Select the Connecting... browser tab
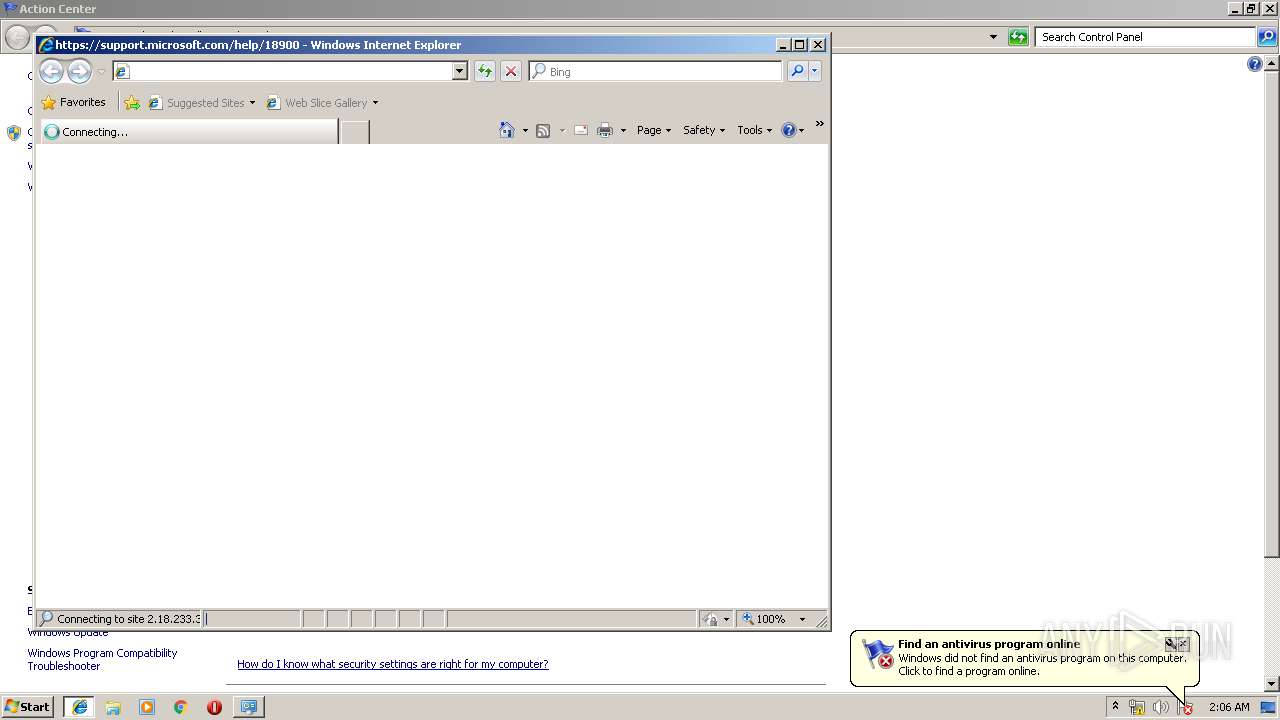The width and height of the screenshot is (1280, 720). point(188,131)
